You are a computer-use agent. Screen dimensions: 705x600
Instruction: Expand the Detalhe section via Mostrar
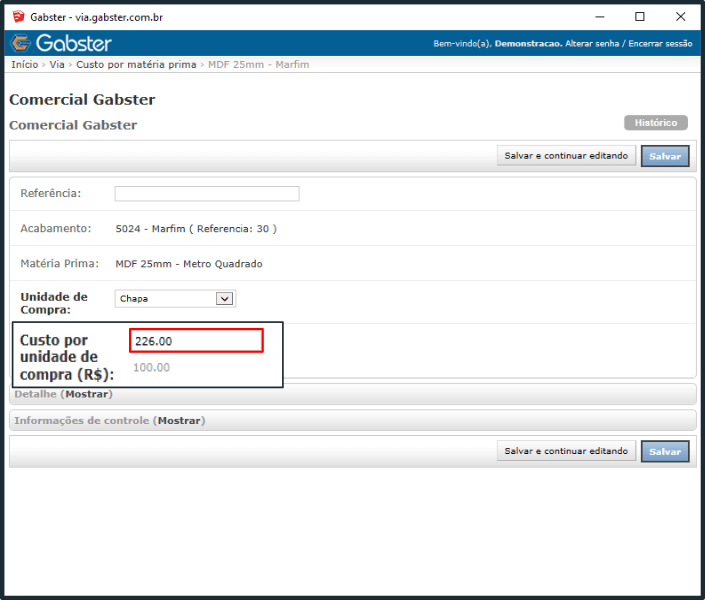89,394
